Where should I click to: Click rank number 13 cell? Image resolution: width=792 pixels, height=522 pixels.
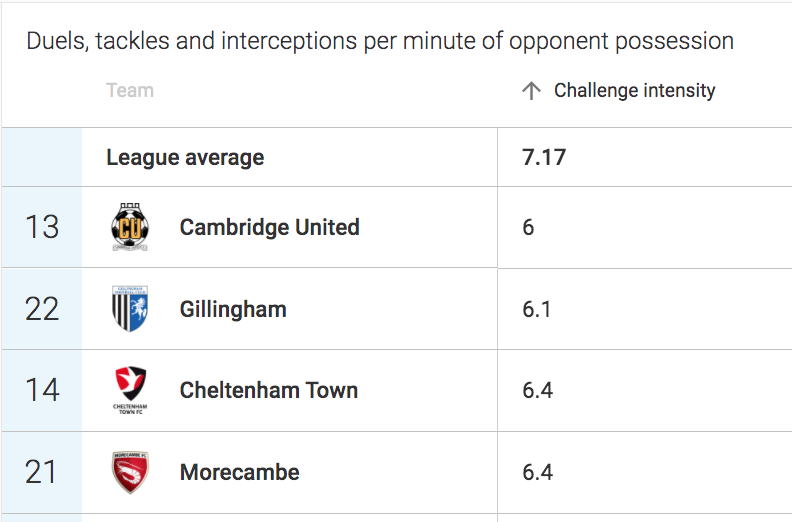point(42,227)
